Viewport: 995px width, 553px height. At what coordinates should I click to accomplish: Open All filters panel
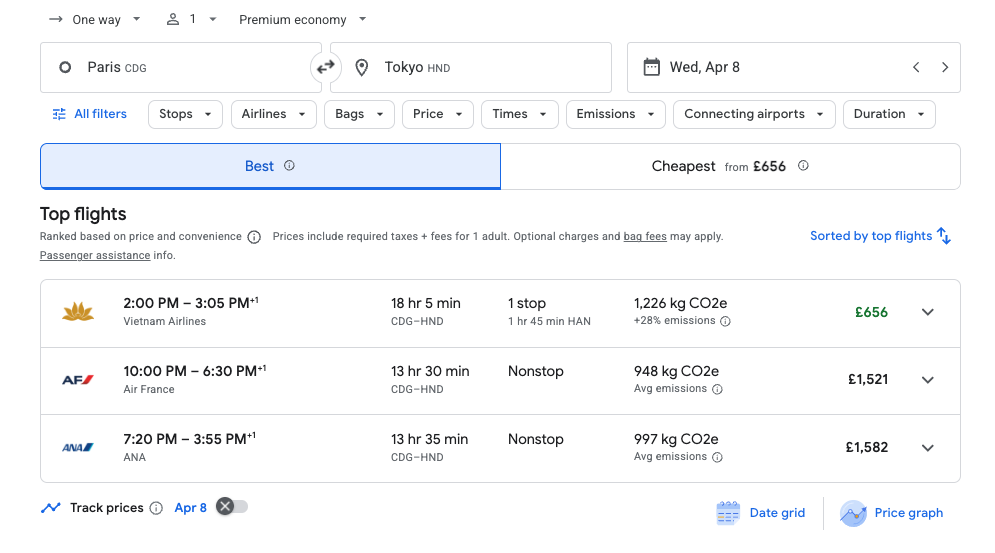tap(90, 114)
